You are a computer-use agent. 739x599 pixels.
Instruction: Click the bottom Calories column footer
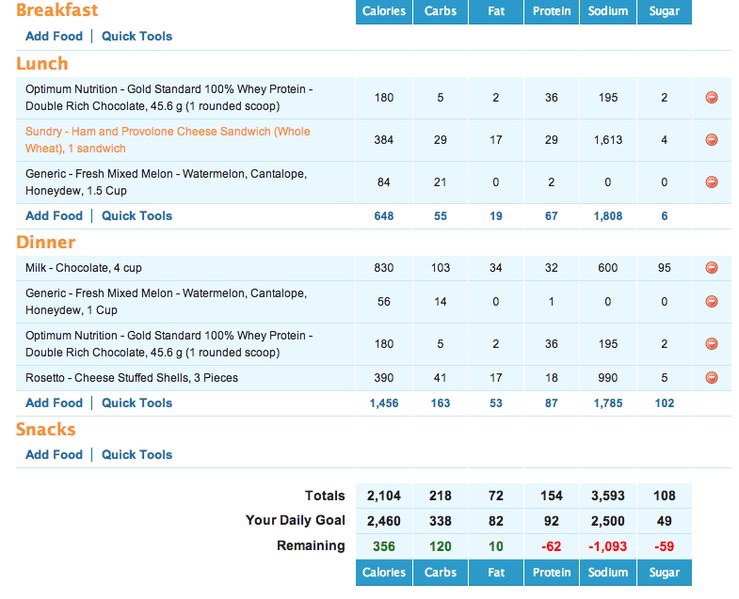coord(384,573)
